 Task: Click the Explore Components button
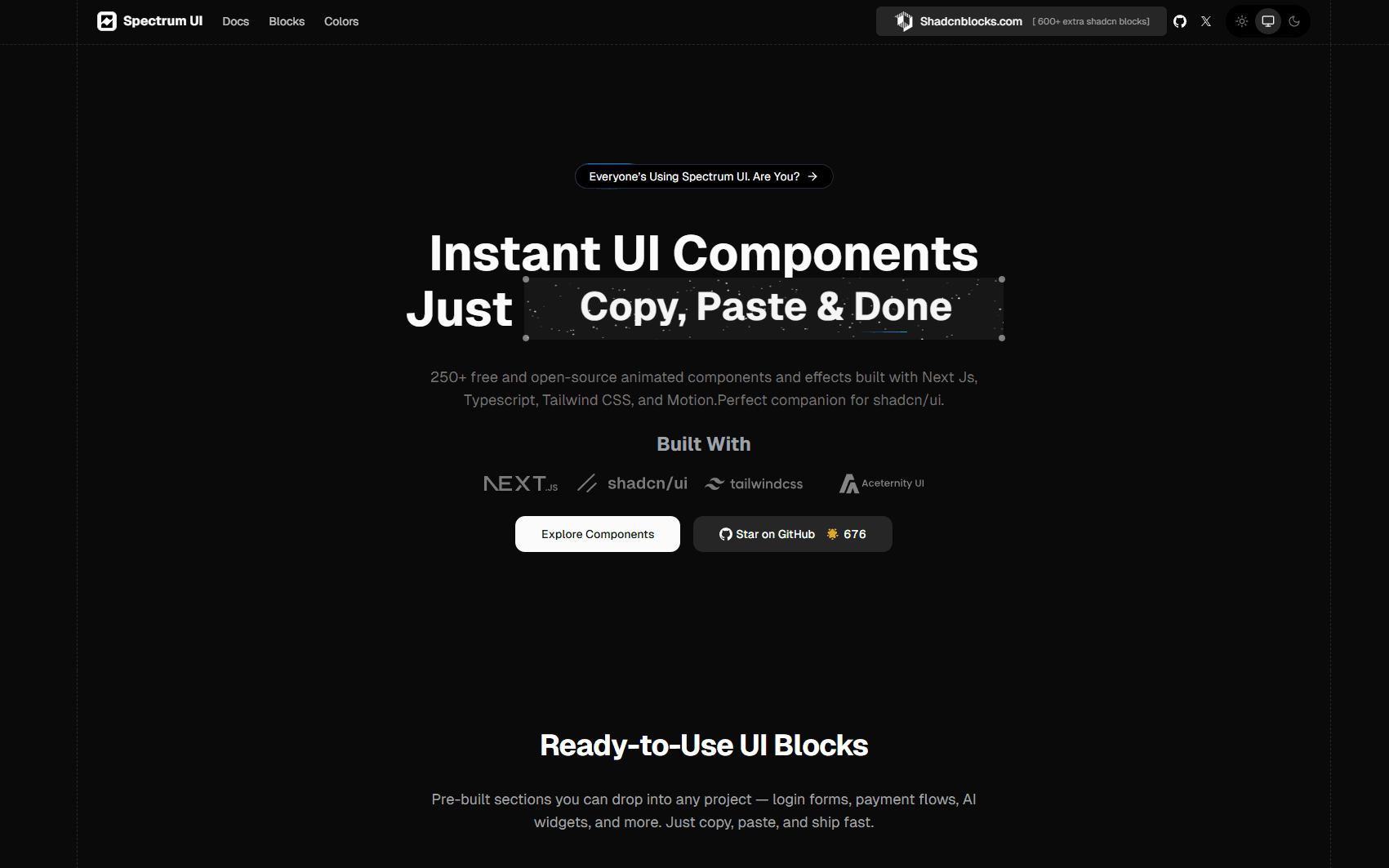[598, 534]
